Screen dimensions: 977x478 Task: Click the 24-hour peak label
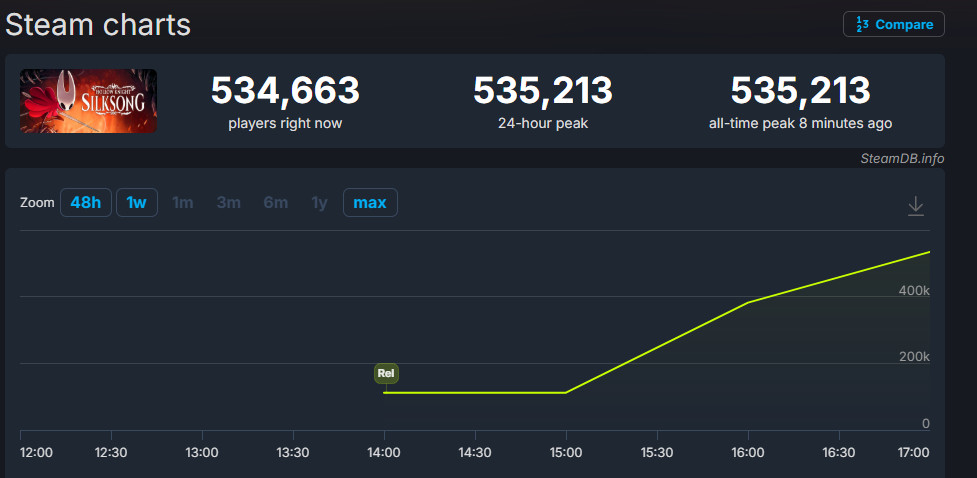pyautogui.click(x=543, y=123)
